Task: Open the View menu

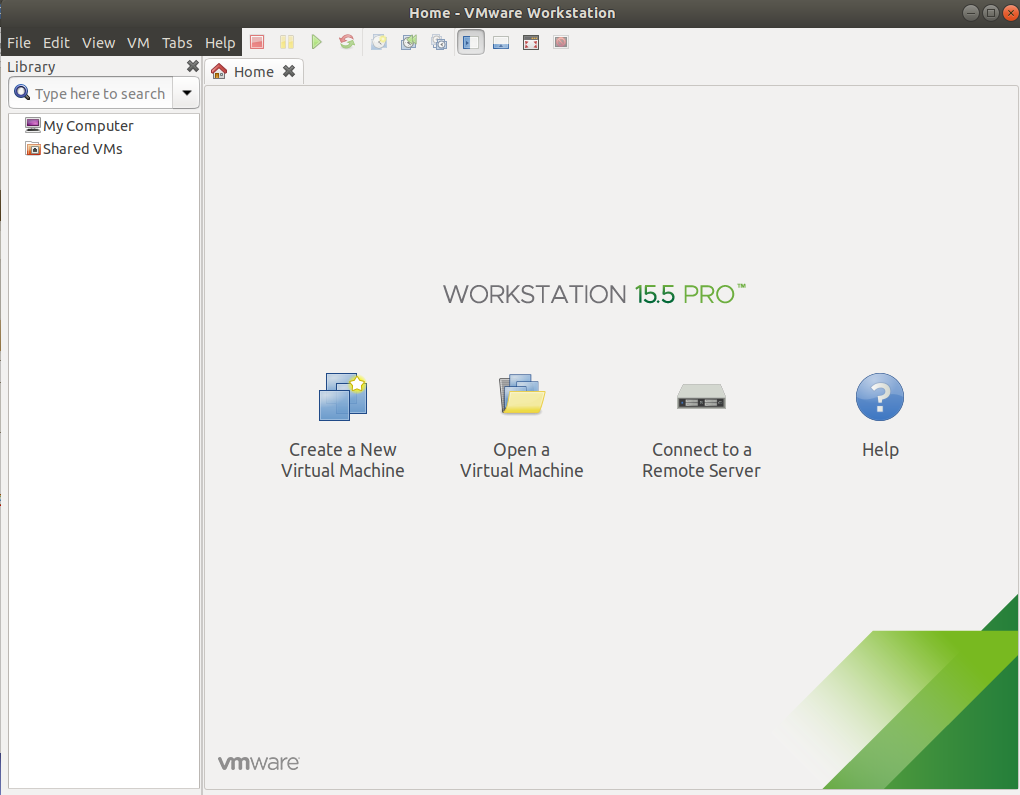Action: (x=98, y=43)
